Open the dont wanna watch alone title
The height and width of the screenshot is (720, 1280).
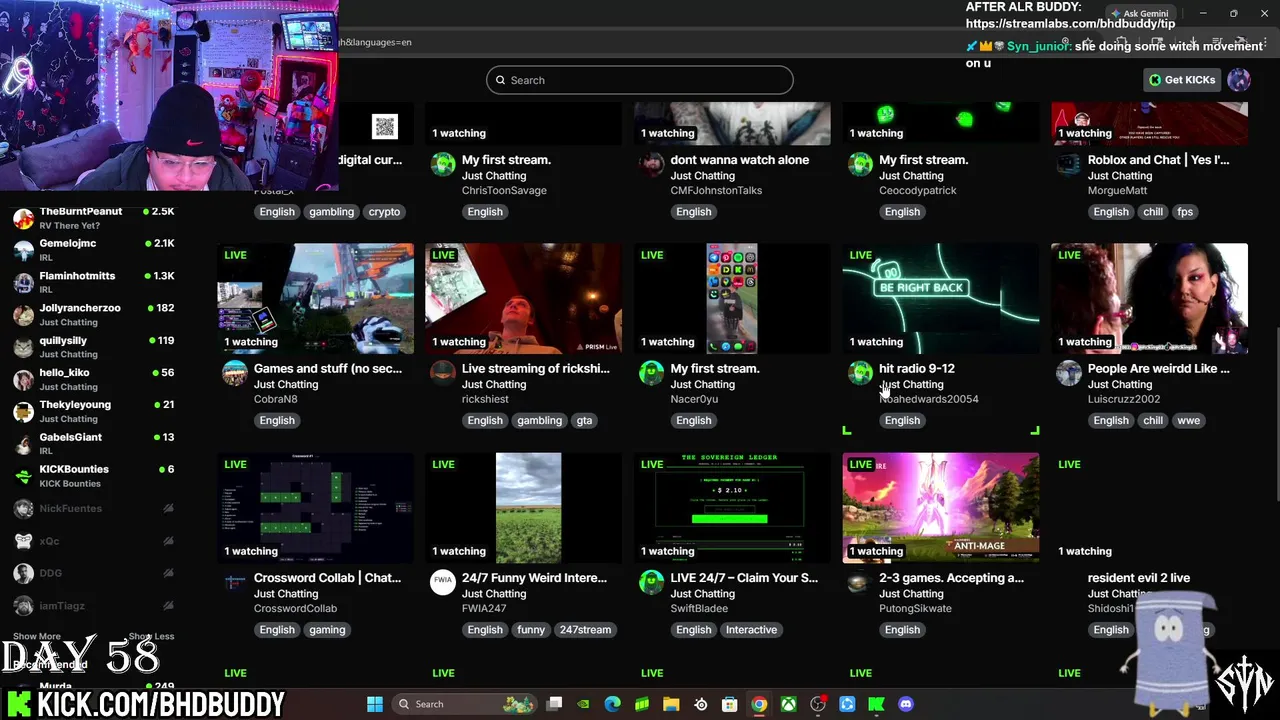pyautogui.click(x=739, y=159)
